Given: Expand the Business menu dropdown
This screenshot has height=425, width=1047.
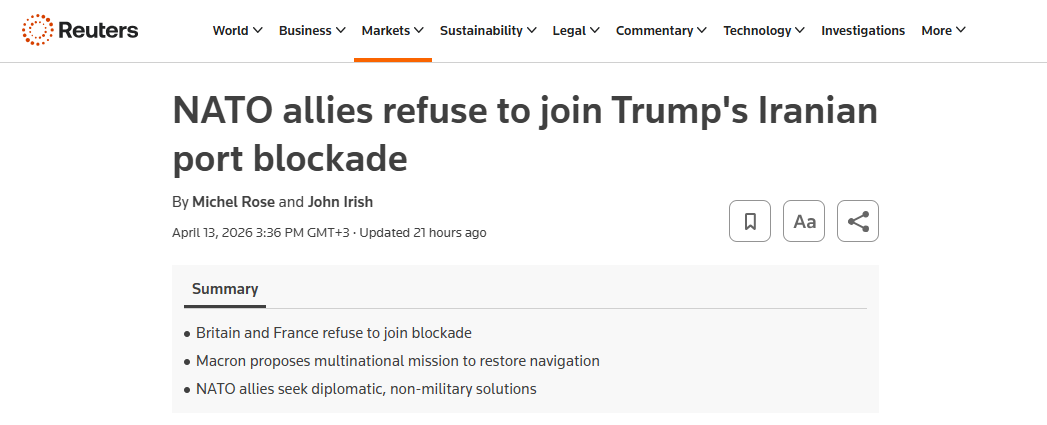Looking at the screenshot, I should 312,30.
